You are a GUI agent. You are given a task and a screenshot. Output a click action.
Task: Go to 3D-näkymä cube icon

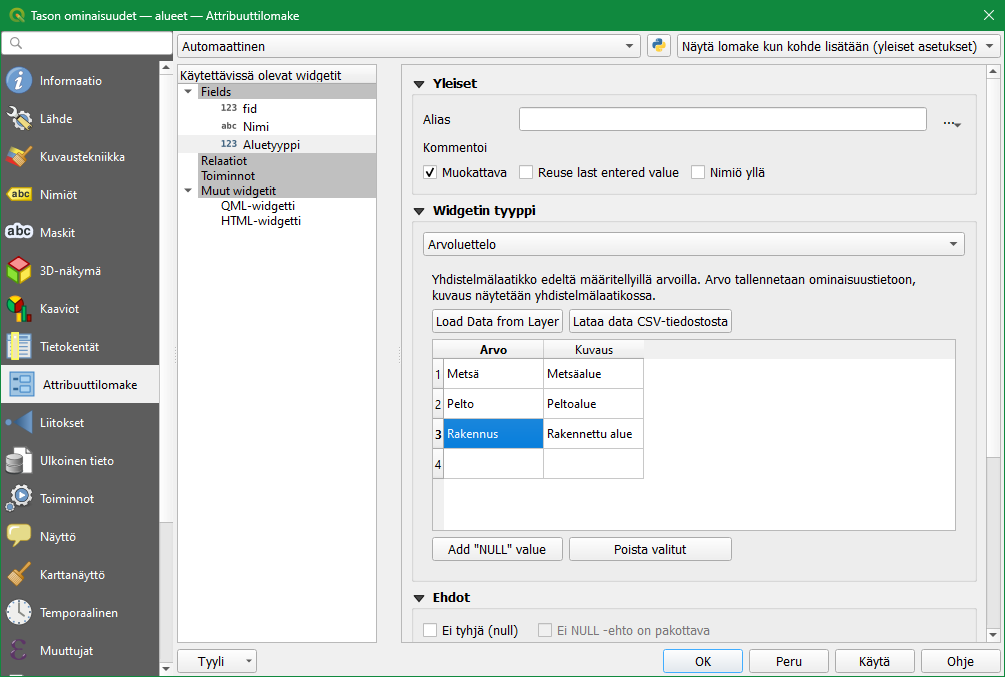(x=19, y=271)
